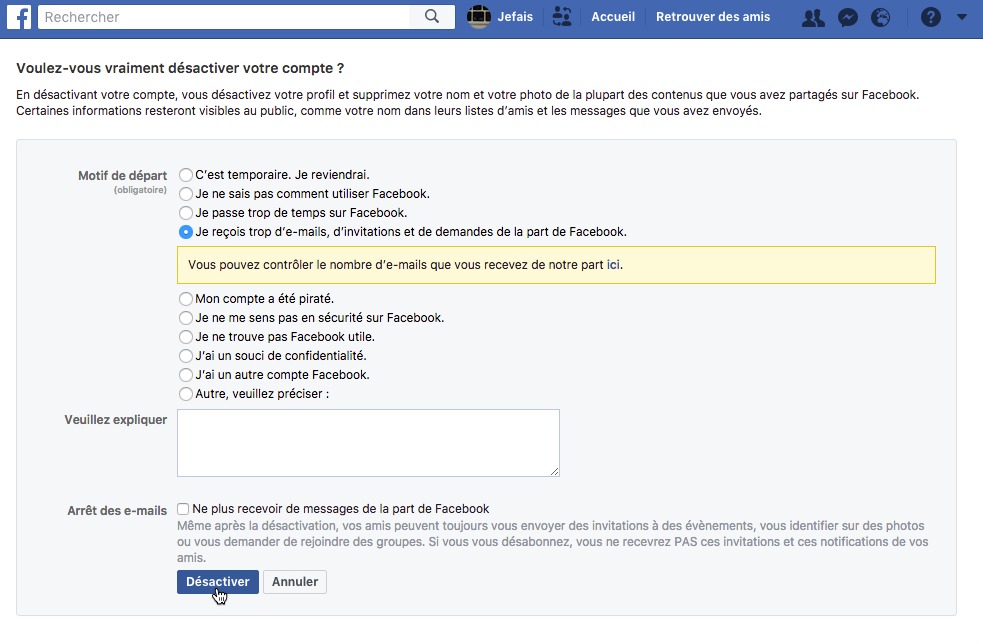
Task: Select "Autre, veuillez préciser" option
Action: (x=186, y=394)
